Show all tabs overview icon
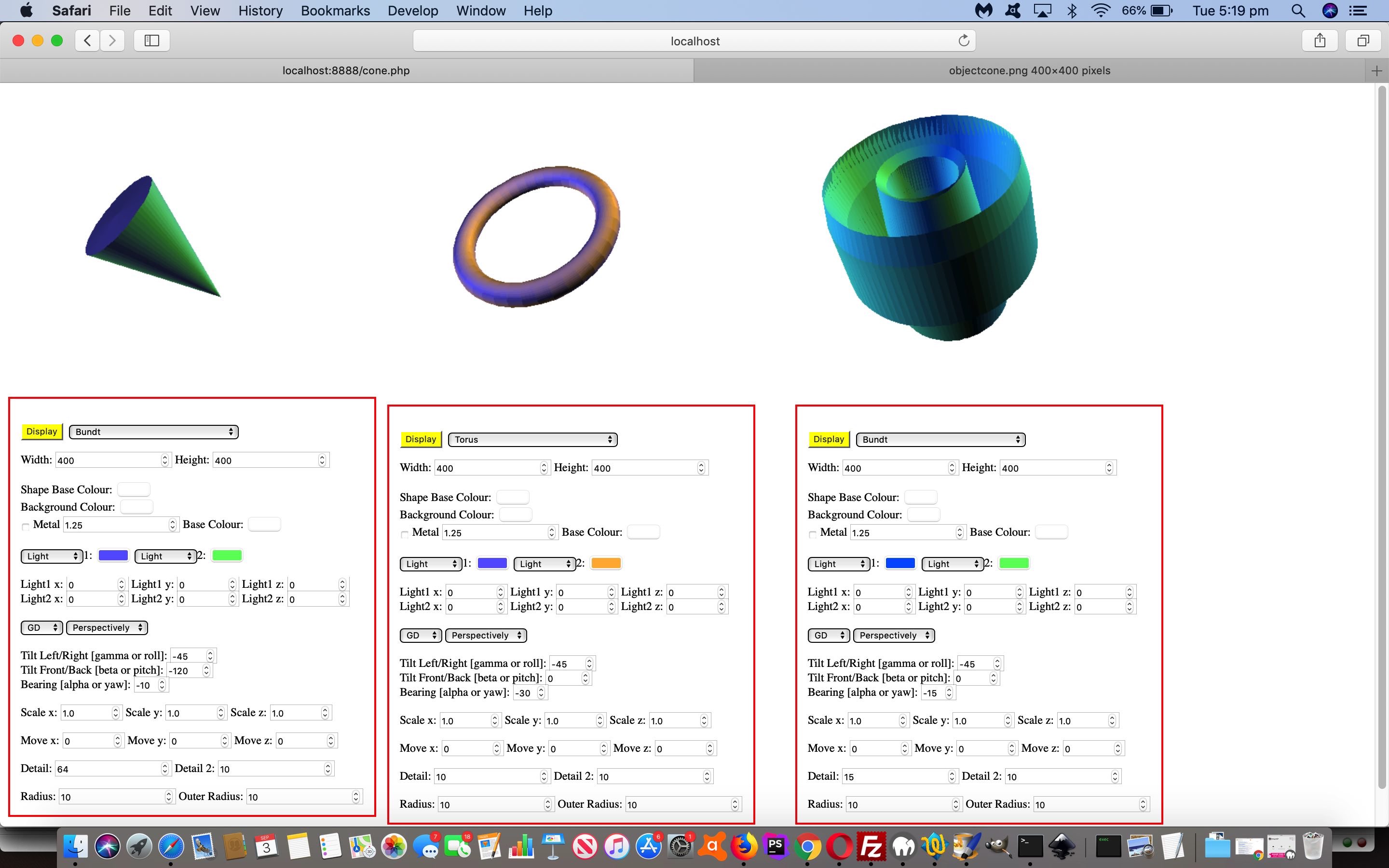Screen dimensions: 1389x868 click(1363, 40)
